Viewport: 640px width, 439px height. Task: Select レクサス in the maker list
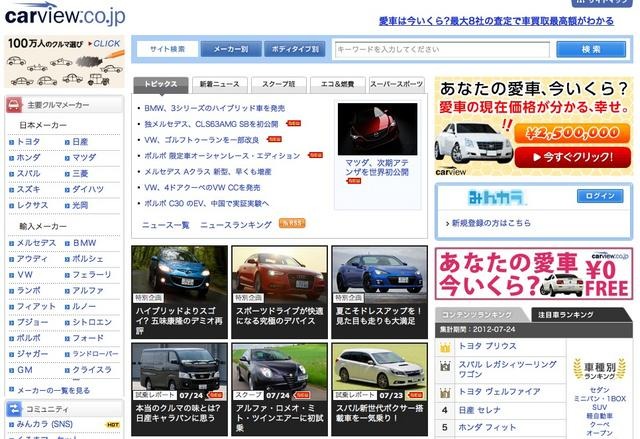click(x=32, y=205)
